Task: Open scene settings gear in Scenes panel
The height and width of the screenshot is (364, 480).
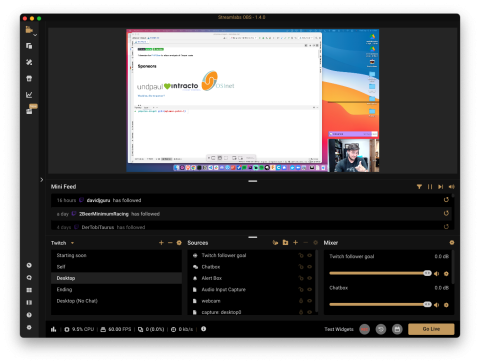Action: (x=179, y=243)
